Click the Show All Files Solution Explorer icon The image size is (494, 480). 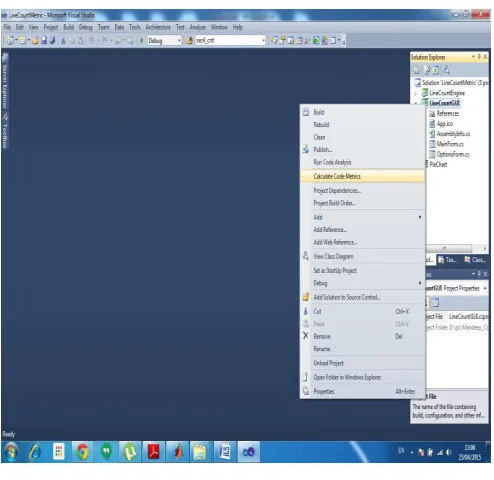[427, 70]
